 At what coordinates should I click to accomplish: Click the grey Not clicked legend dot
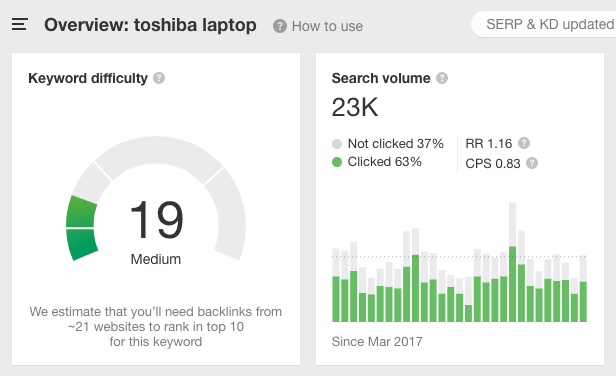click(337, 144)
